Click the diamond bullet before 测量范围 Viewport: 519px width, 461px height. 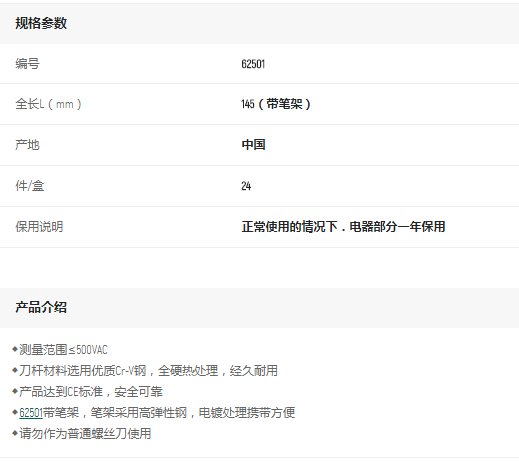[15, 349]
